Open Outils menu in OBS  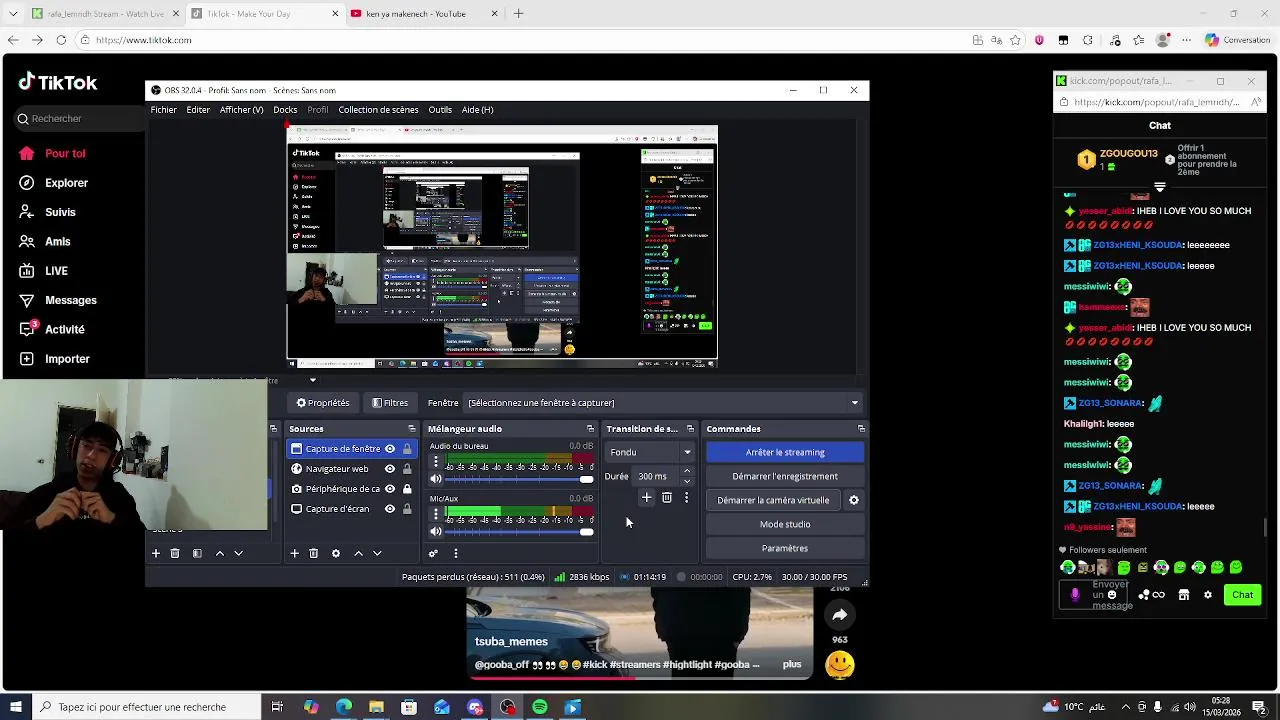pyautogui.click(x=440, y=110)
